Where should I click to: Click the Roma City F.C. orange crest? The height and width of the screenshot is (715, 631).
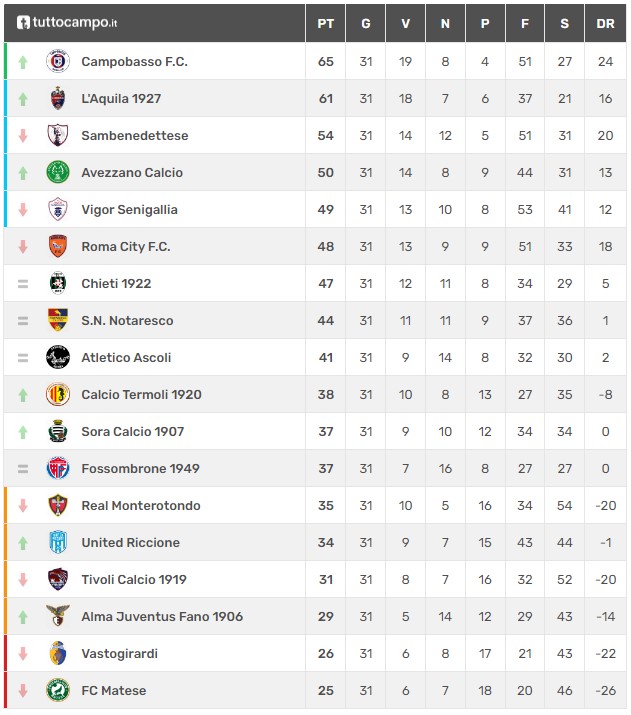point(58,246)
